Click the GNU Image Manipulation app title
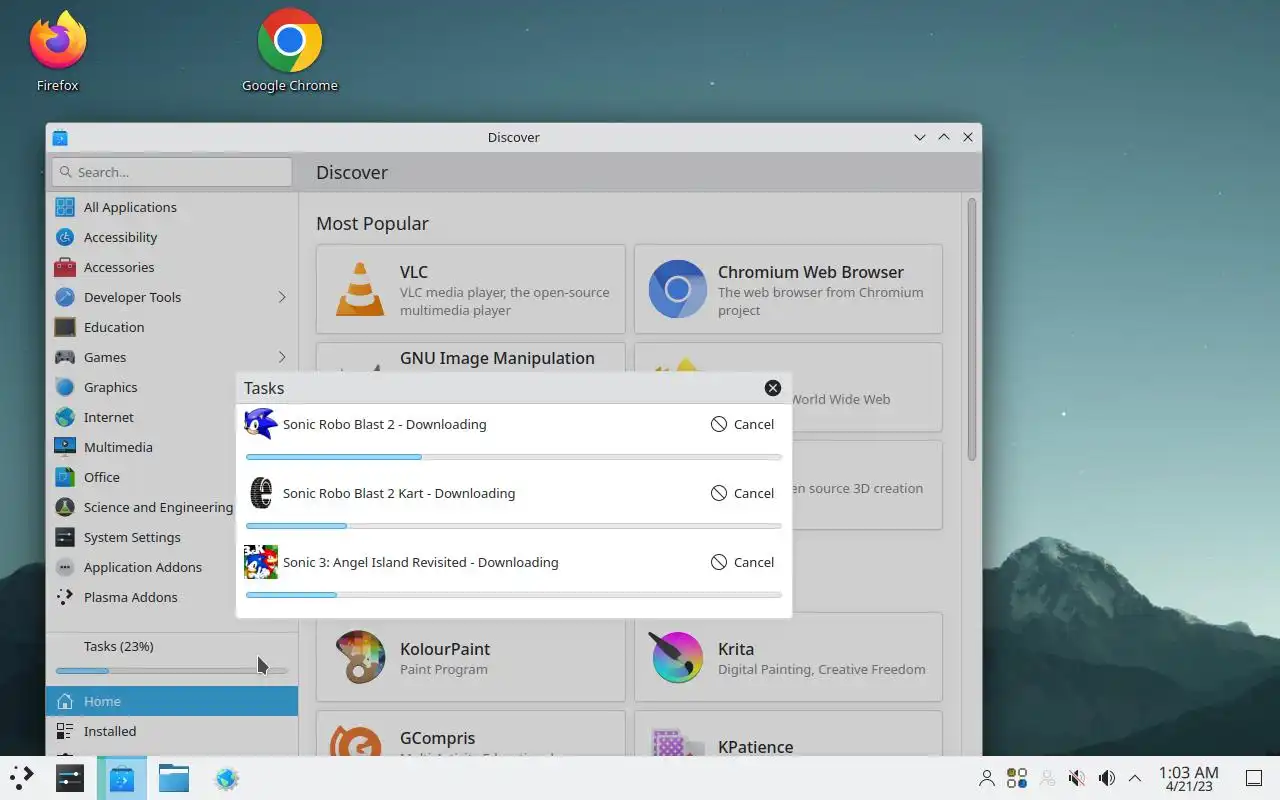1280x800 pixels. coord(497,358)
